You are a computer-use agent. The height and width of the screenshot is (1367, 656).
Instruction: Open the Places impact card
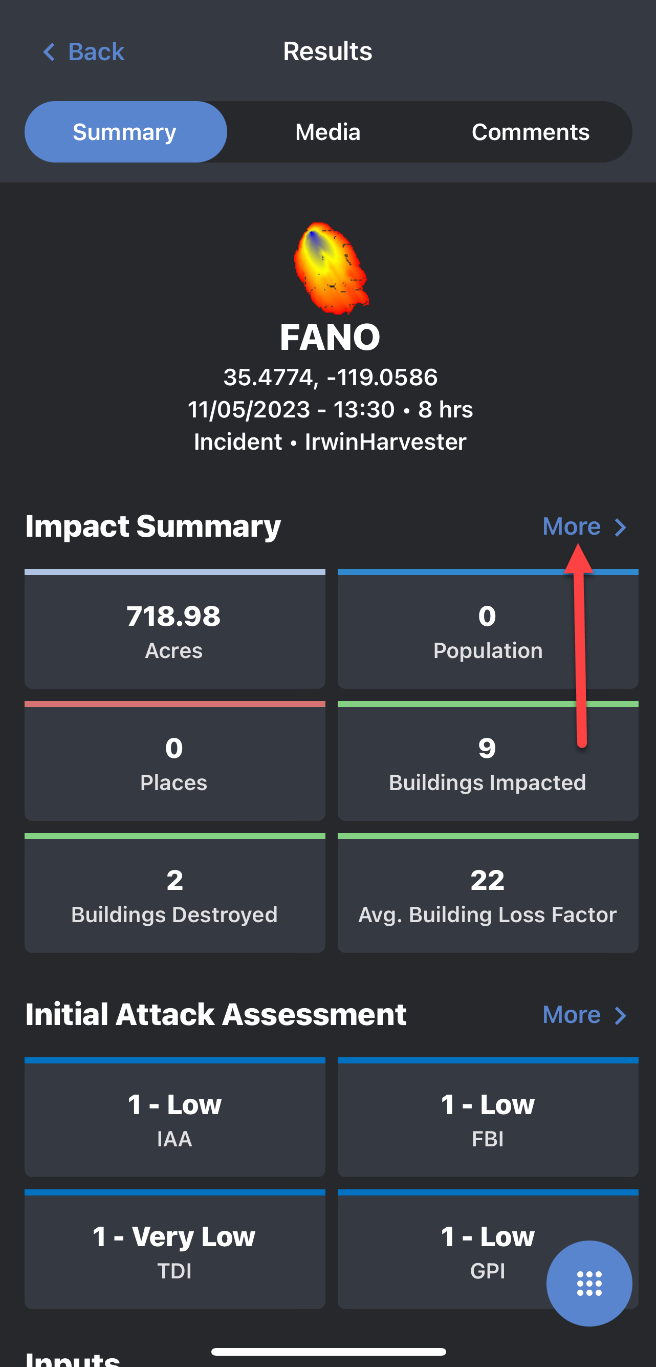175,763
